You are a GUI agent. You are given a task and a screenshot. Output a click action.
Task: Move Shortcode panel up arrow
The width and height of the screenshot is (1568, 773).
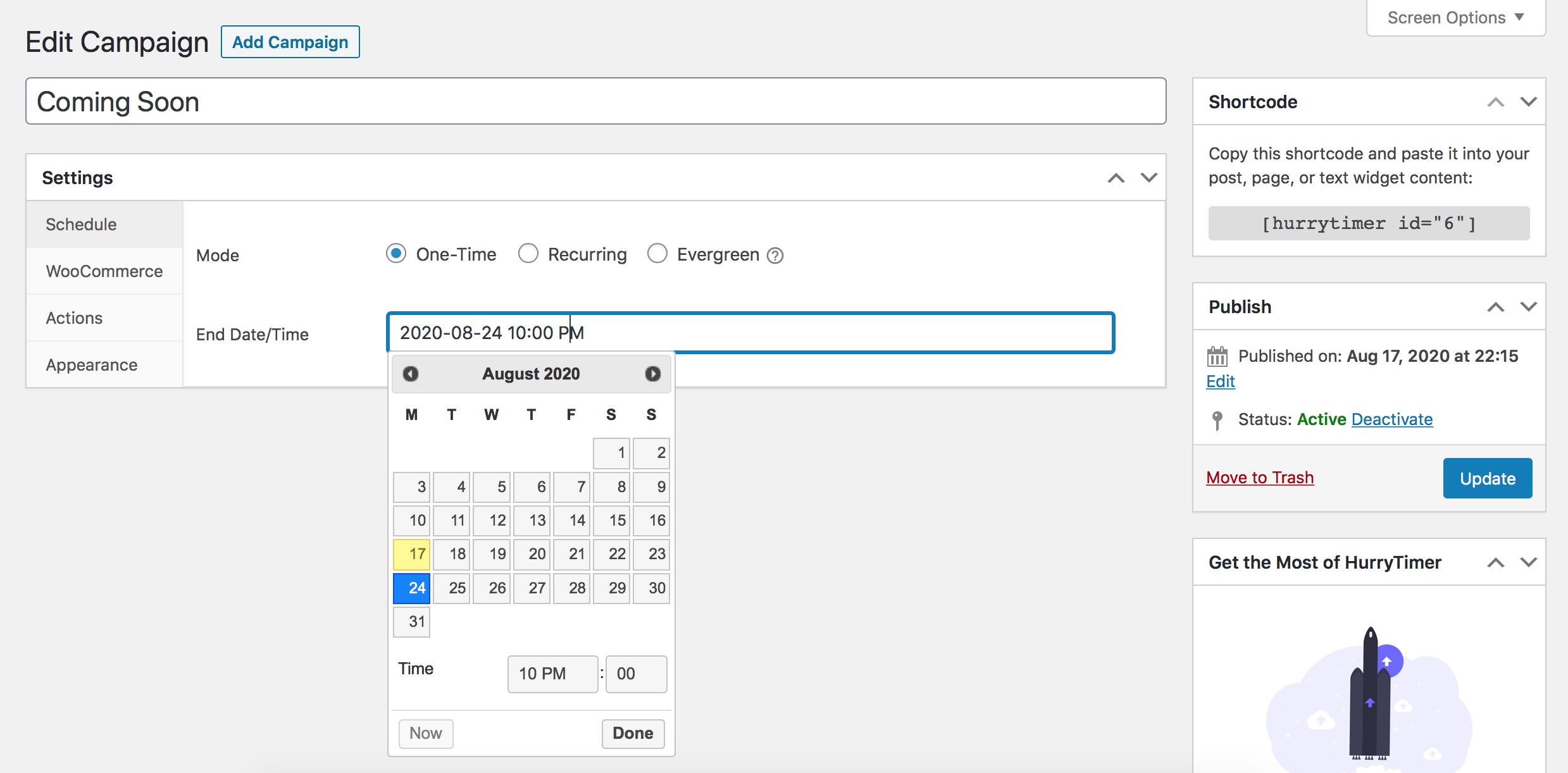pyautogui.click(x=1495, y=102)
